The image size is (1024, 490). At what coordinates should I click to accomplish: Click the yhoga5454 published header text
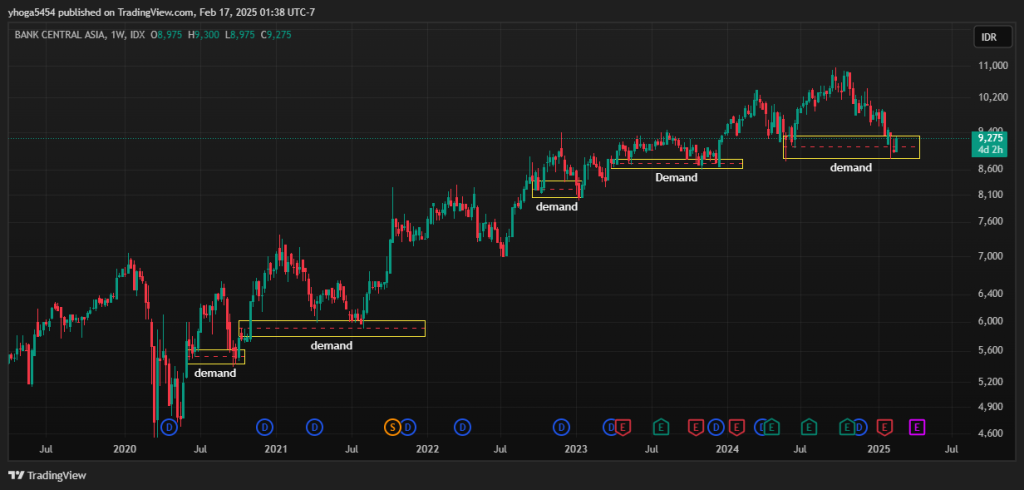click(x=162, y=12)
